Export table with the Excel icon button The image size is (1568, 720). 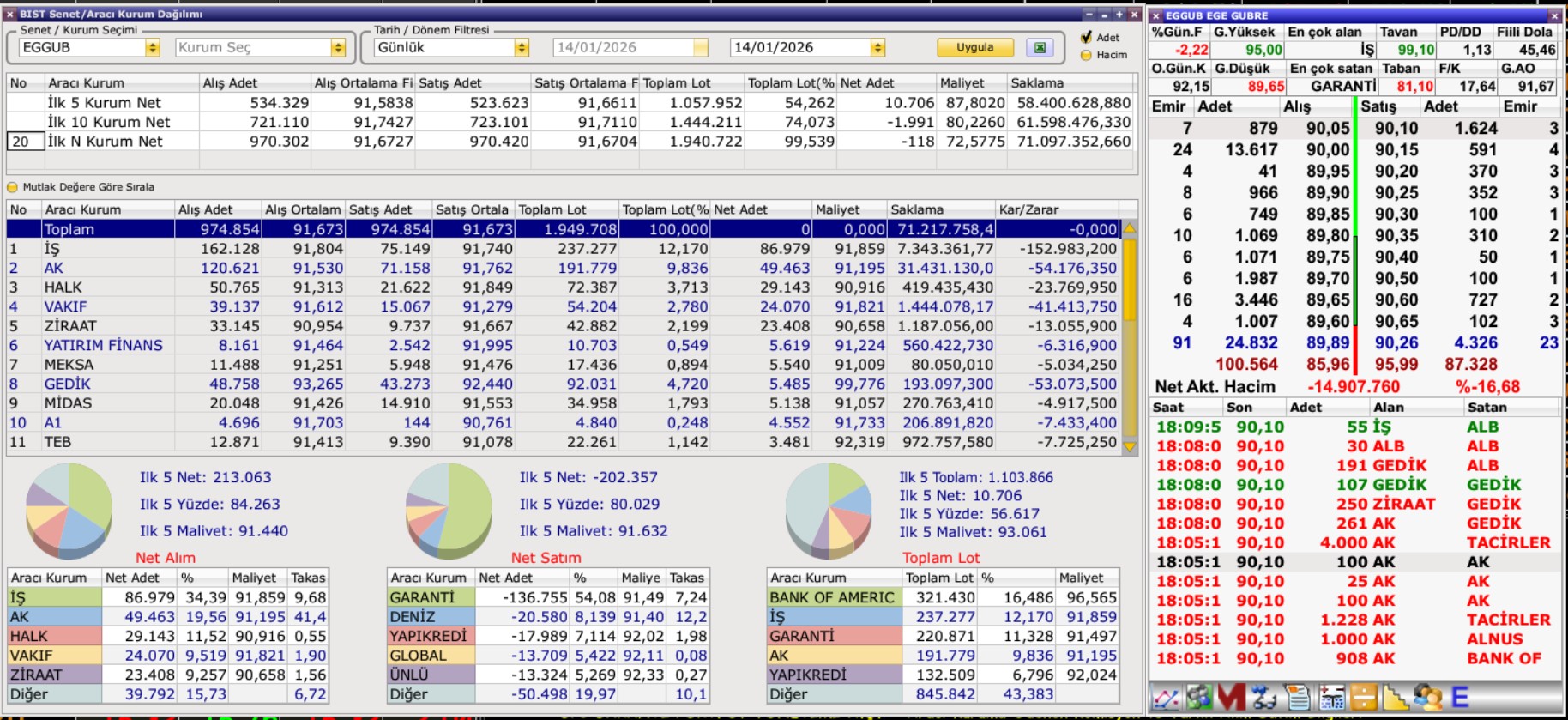1040,48
